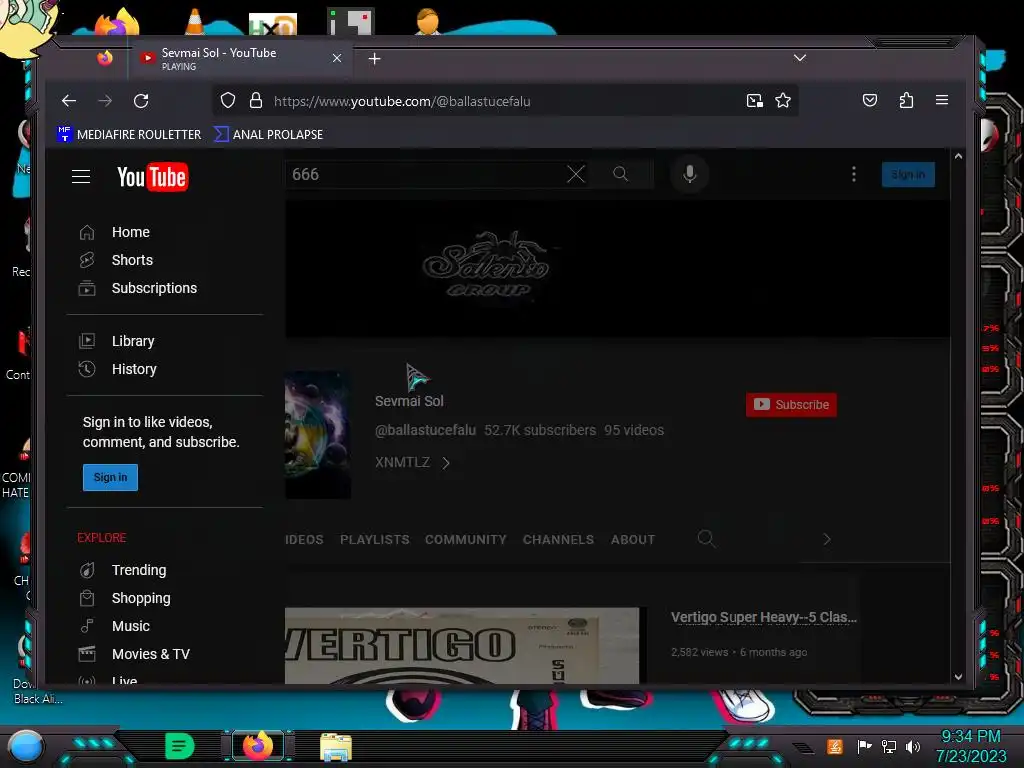
Task: Click sidebar blue Sign in button
Action: [110, 477]
